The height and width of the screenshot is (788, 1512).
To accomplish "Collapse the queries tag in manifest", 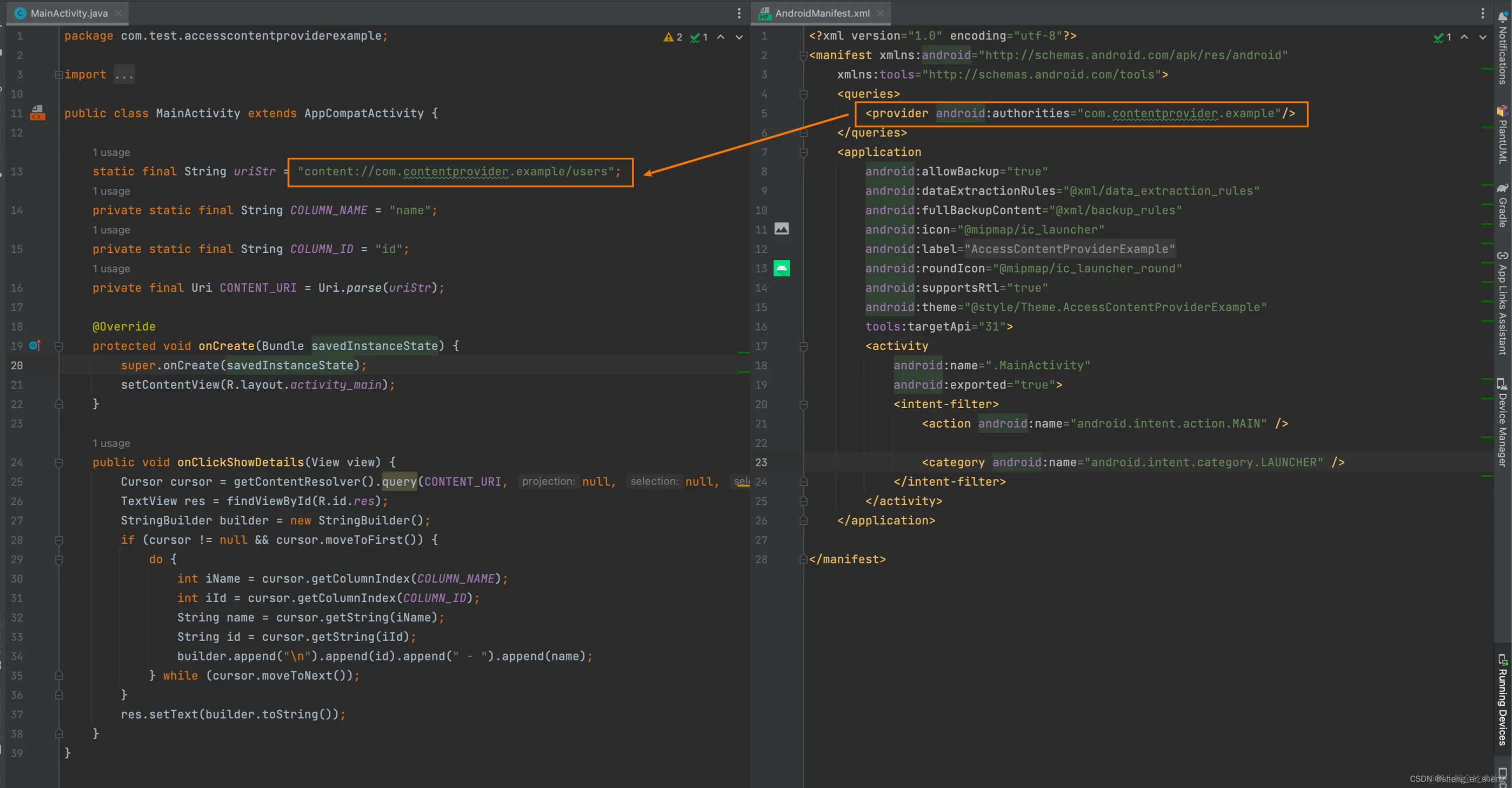I will 803,94.
